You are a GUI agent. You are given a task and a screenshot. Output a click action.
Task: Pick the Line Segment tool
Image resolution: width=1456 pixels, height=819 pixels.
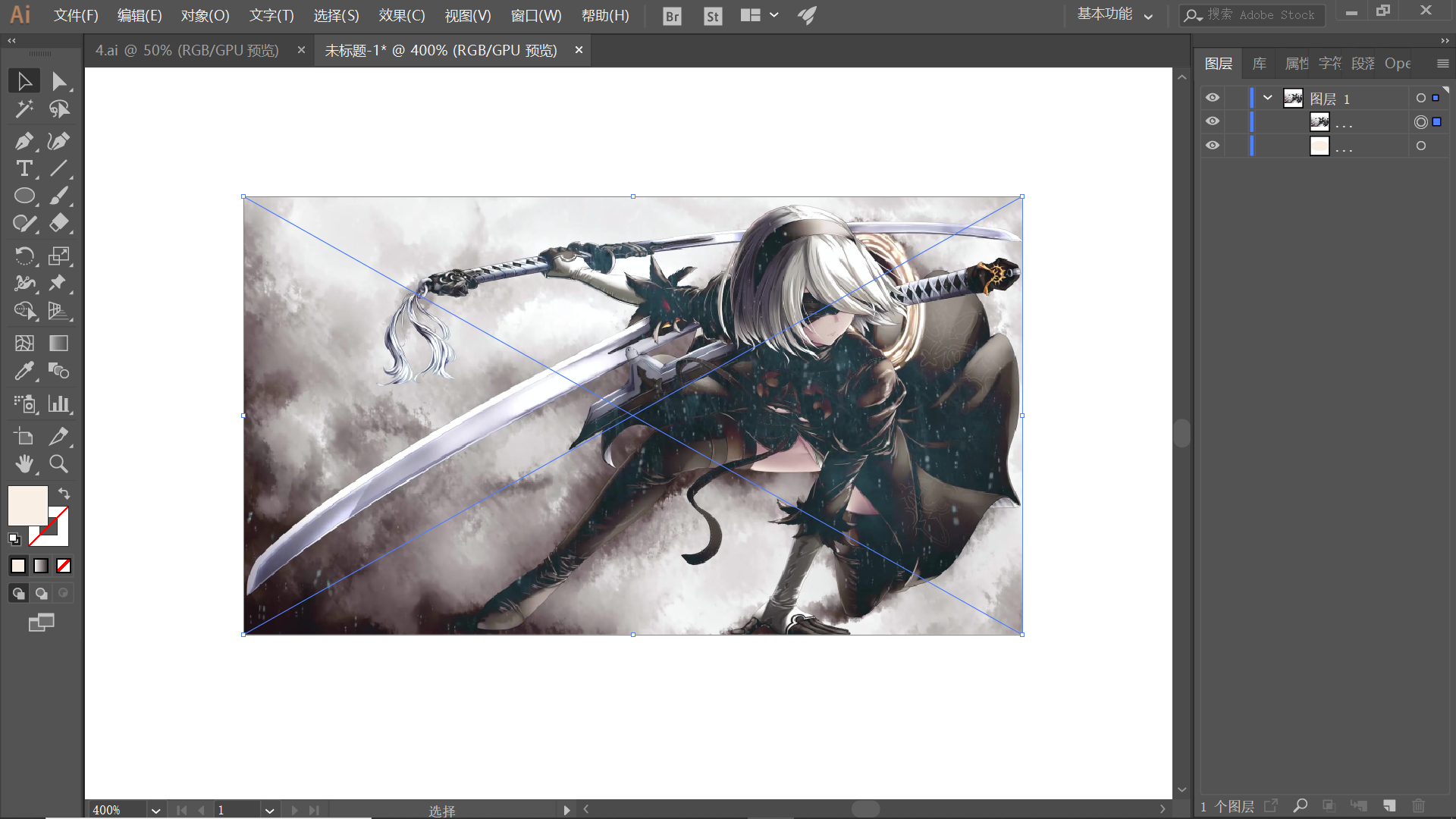[x=59, y=168]
